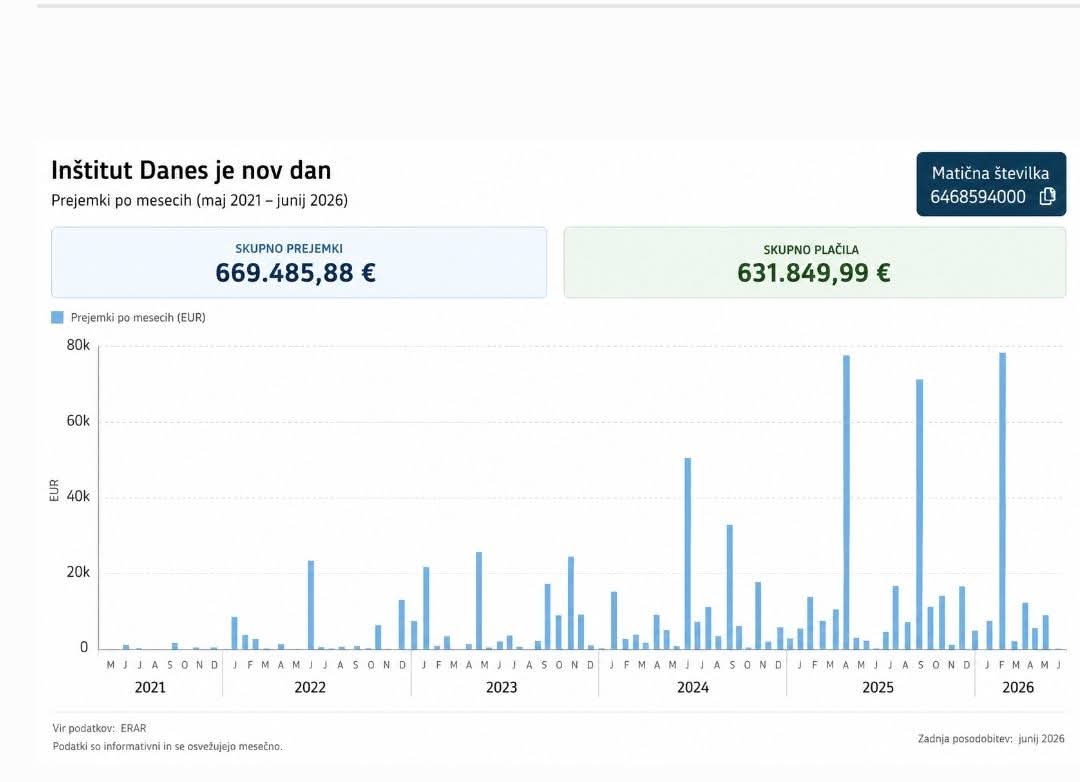Click the Inštitut Danes je nov dan title
Image resolution: width=1080 pixels, height=782 pixels.
[191, 170]
